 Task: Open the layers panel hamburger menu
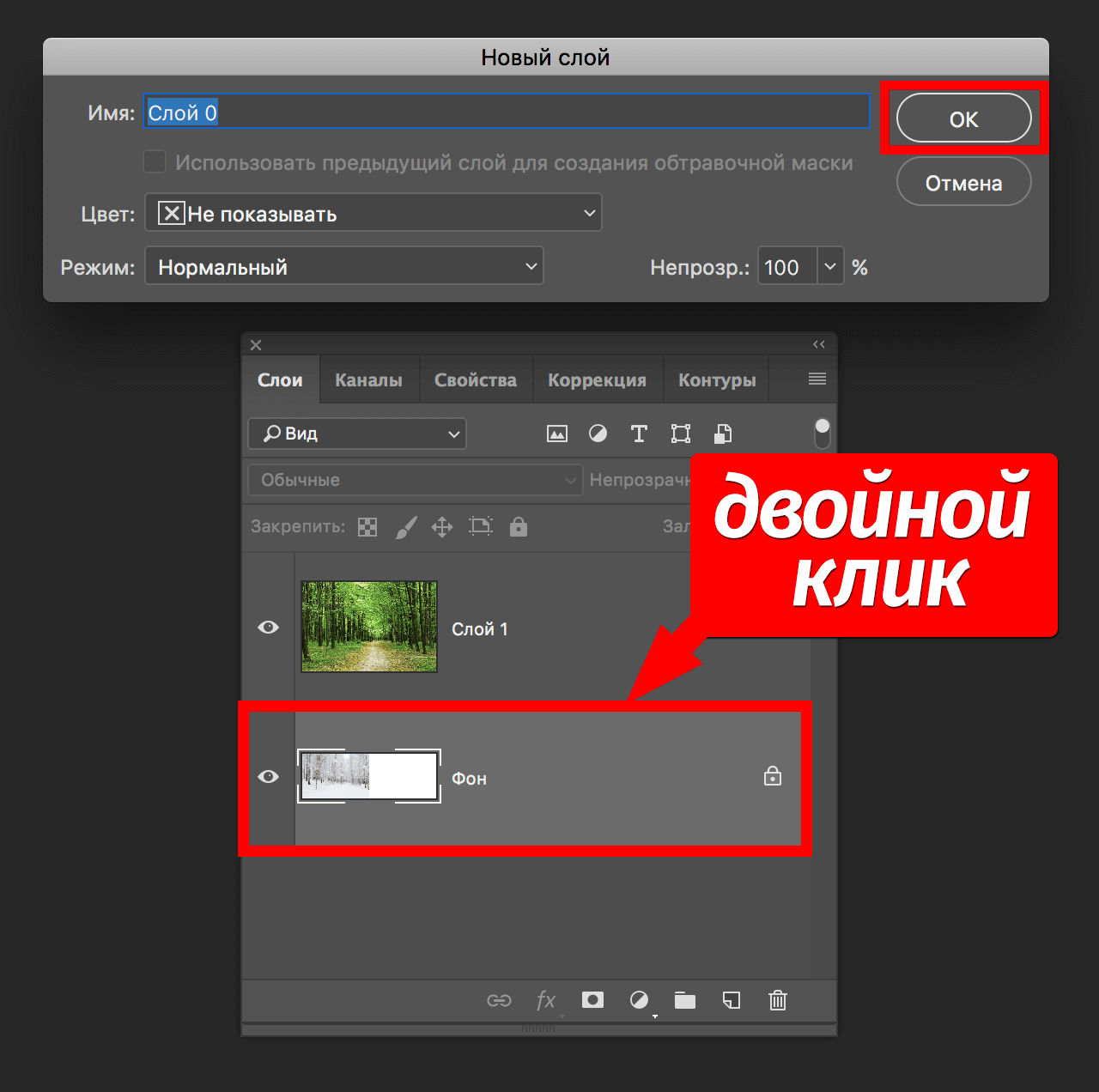(x=817, y=379)
